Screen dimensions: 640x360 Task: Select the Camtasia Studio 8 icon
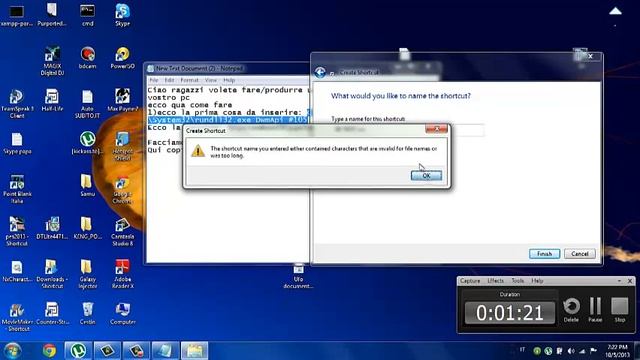tap(122, 231)
